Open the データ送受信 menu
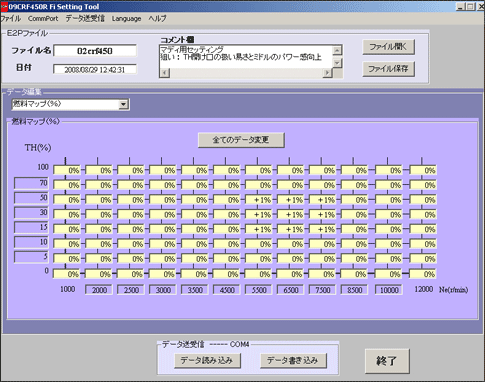The image size is (485, 382). point(85,19)
